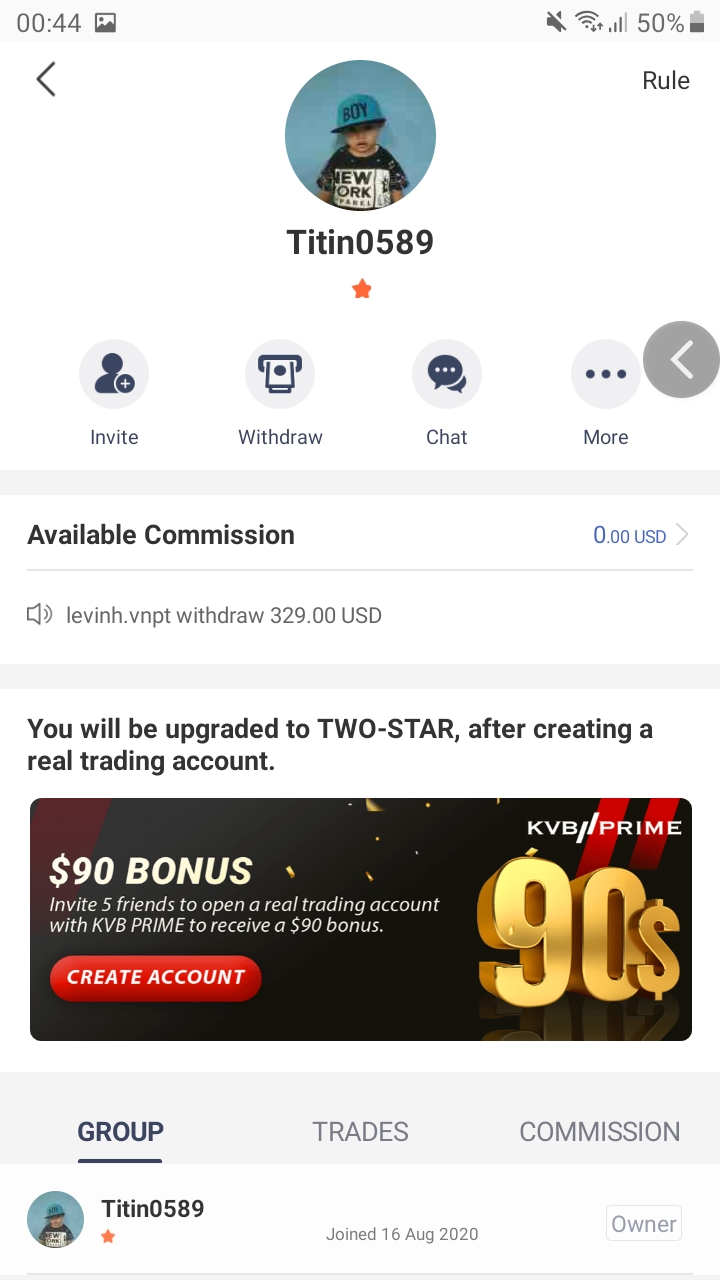Screen dimensions: 720x1280
Task: Select the GROUP tab
Action: pyautogui.click(x=120, y=1132)
